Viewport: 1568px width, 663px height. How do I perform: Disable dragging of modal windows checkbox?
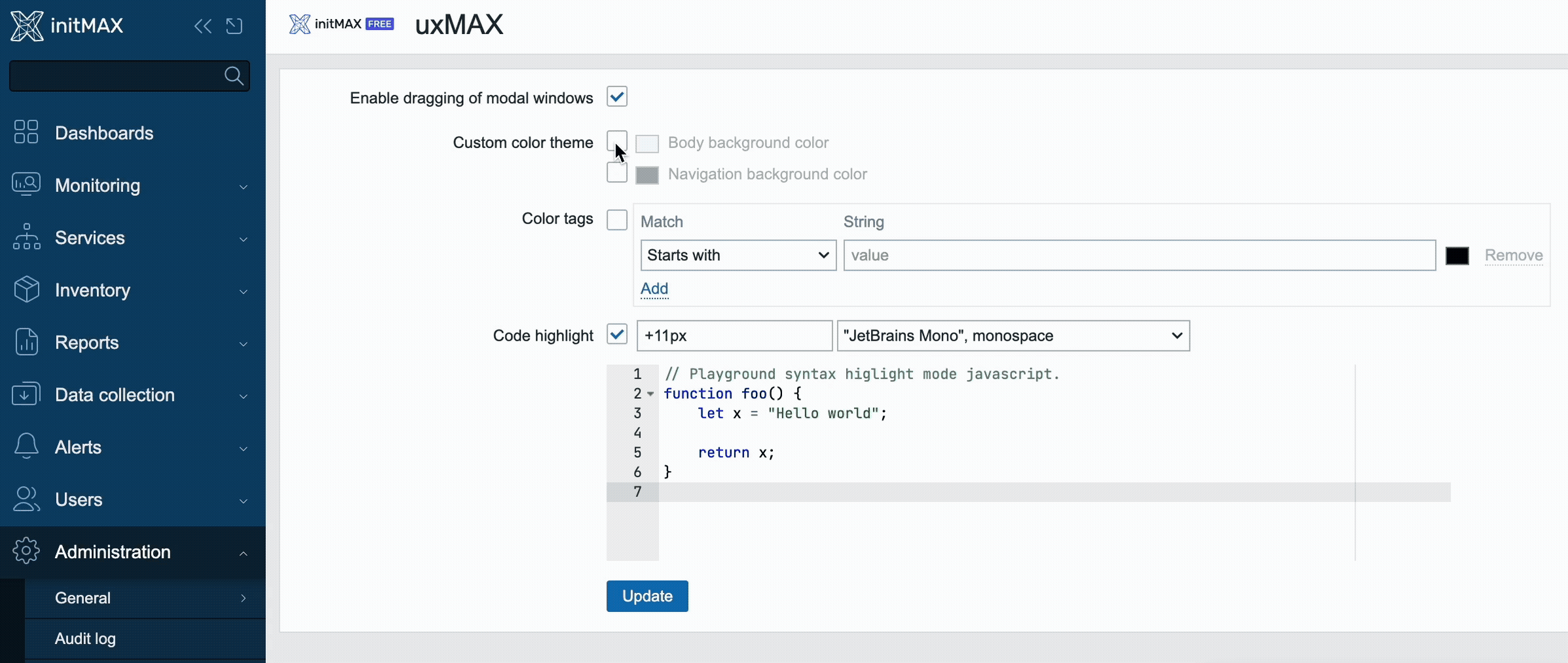pyautogui.click(x=616, y=97)
